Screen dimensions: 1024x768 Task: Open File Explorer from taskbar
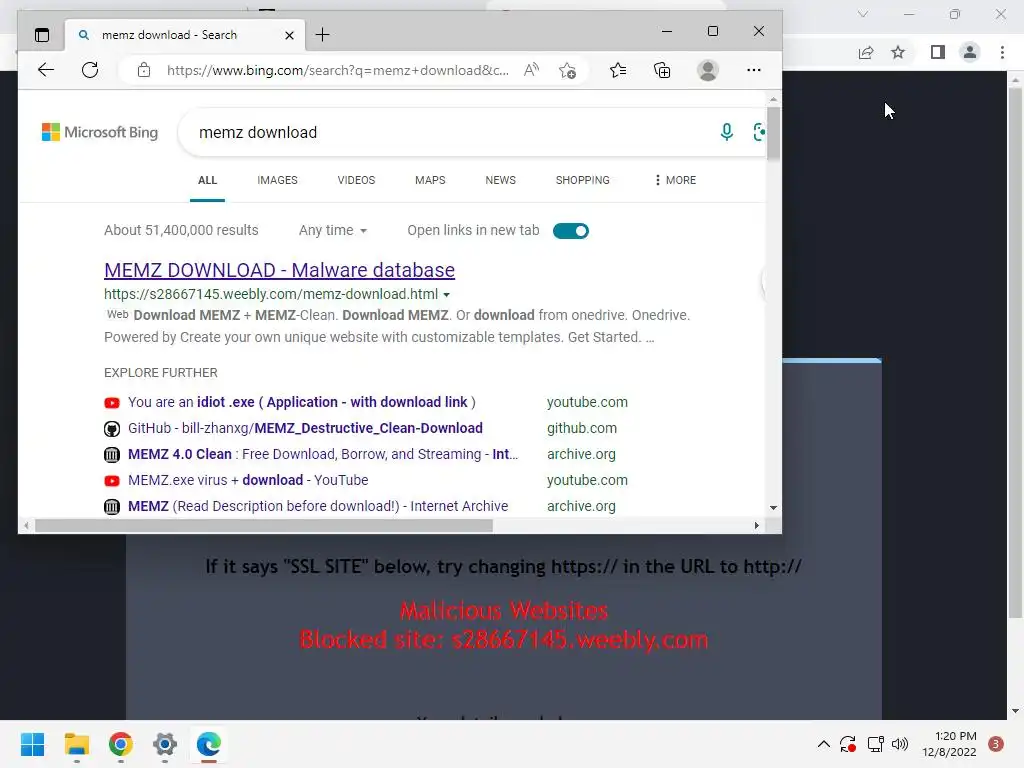point(77,744)
